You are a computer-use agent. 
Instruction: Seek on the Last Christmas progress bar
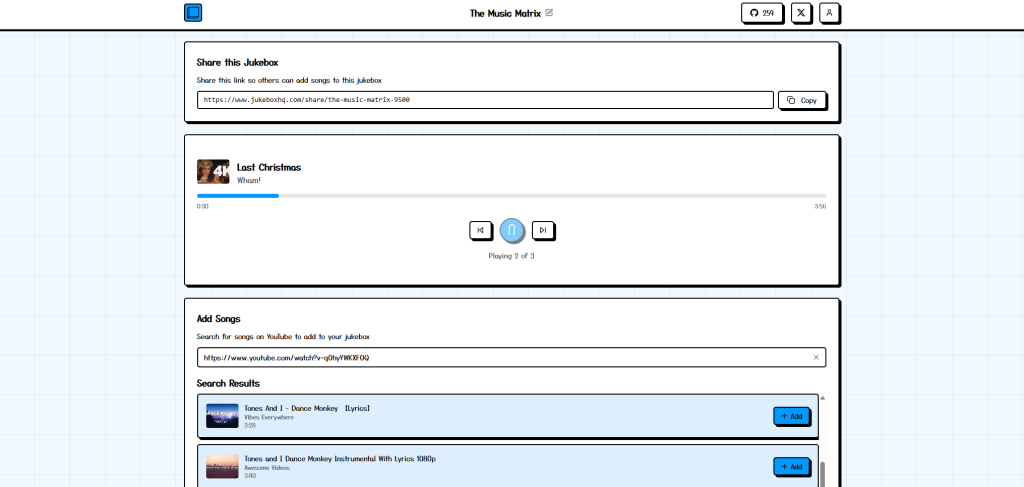(511, 196)
